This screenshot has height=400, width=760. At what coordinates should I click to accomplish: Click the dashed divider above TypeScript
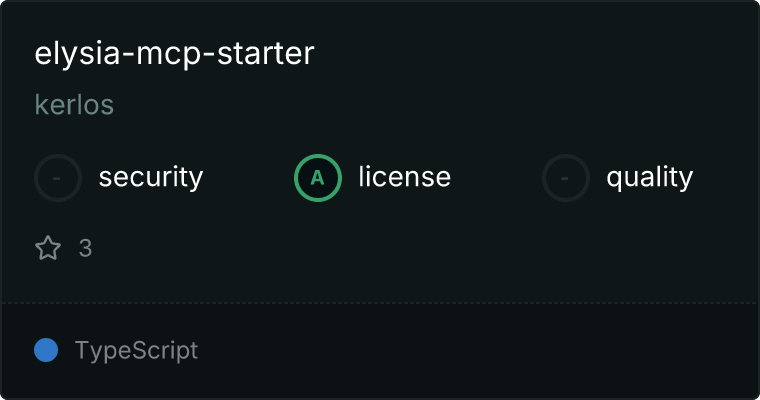[380, 303]
